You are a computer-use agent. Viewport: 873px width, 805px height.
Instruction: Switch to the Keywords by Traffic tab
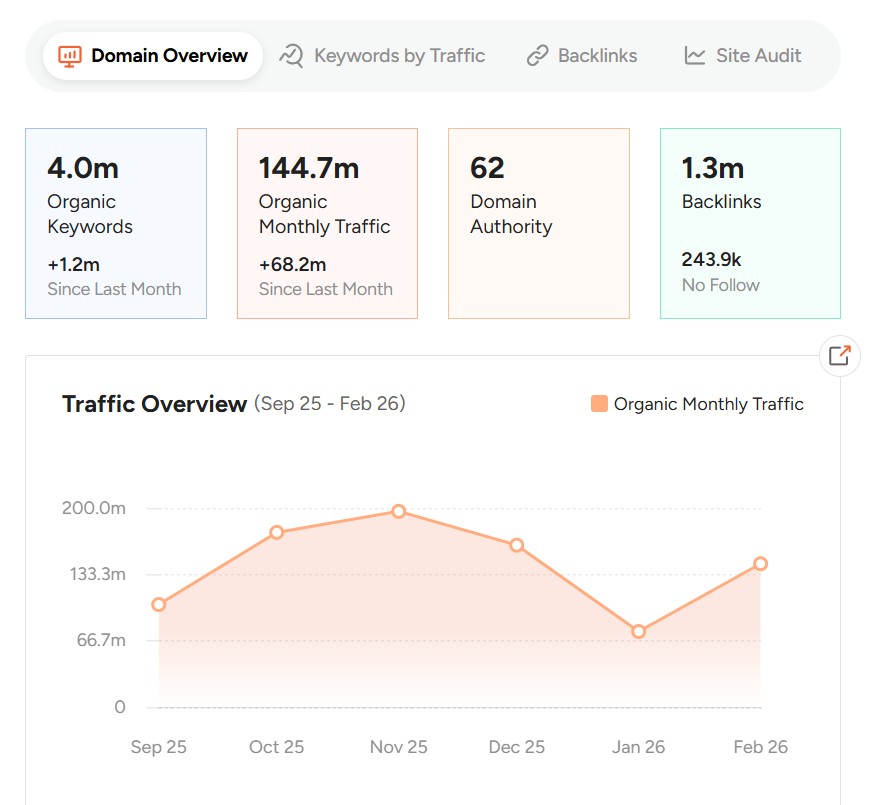coord(383,55)
